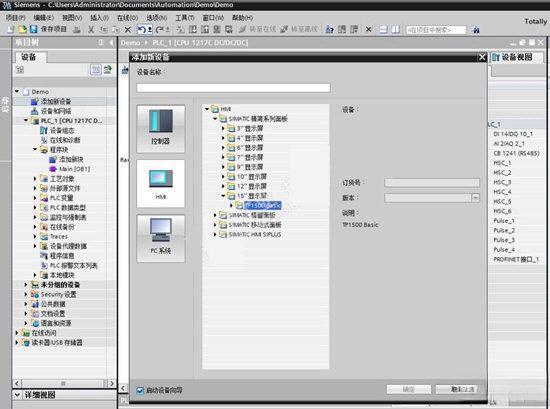This screenshot has height=409, width=550.
Task: Click the delete X icon beside paste
Action: 128,30
